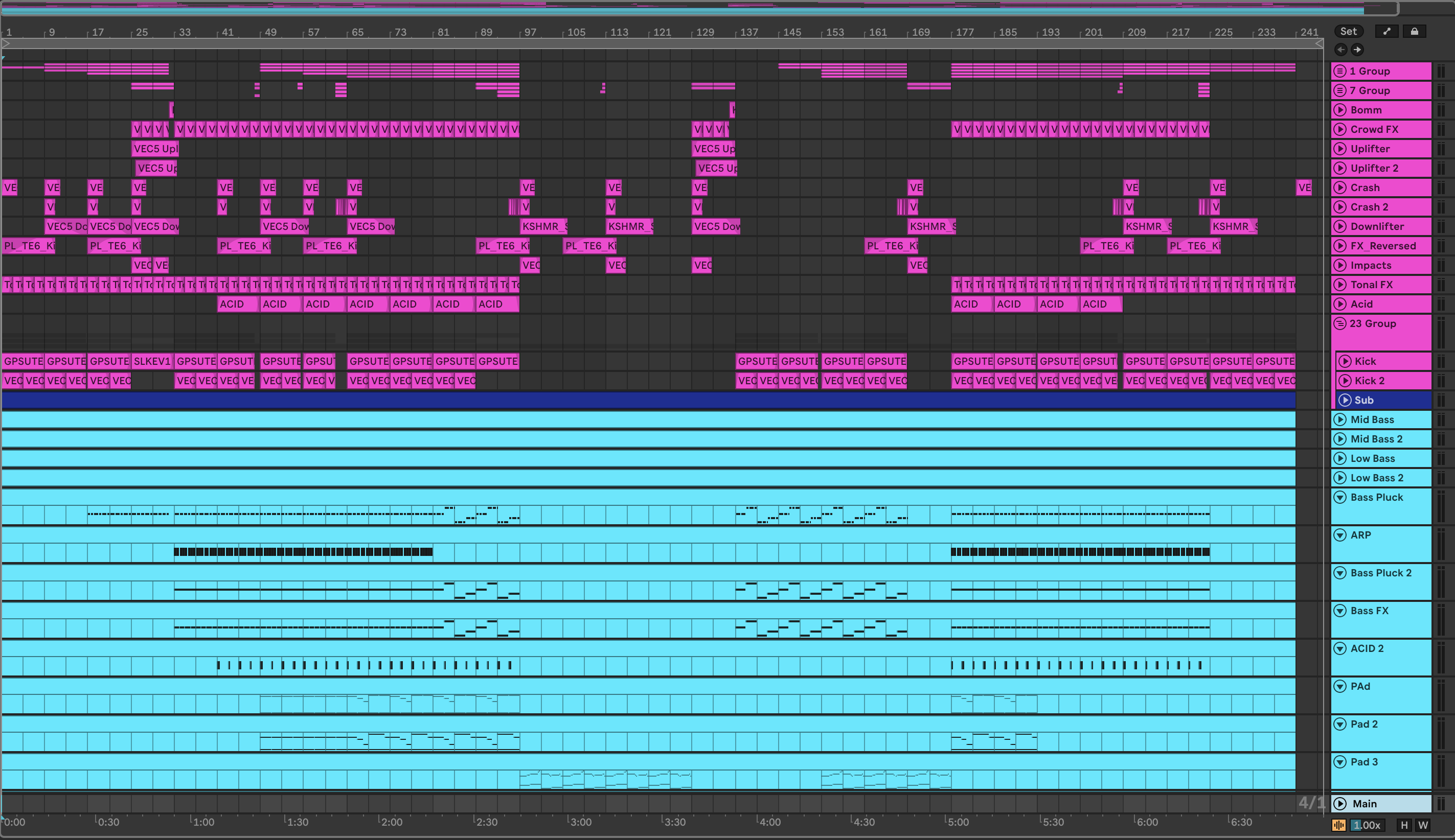
Task: Jump to the next locator arrow
Action: pos(1357,50)
